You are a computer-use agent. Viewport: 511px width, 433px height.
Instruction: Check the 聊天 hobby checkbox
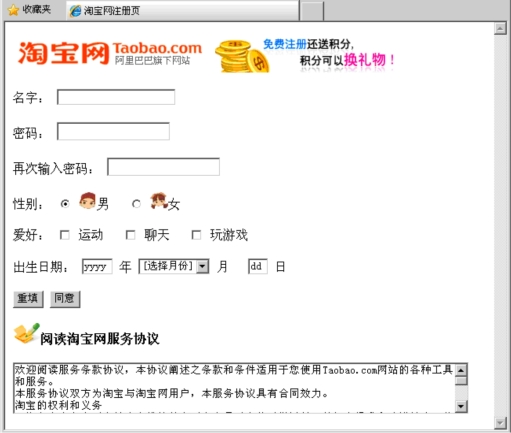tap(130, 235)
